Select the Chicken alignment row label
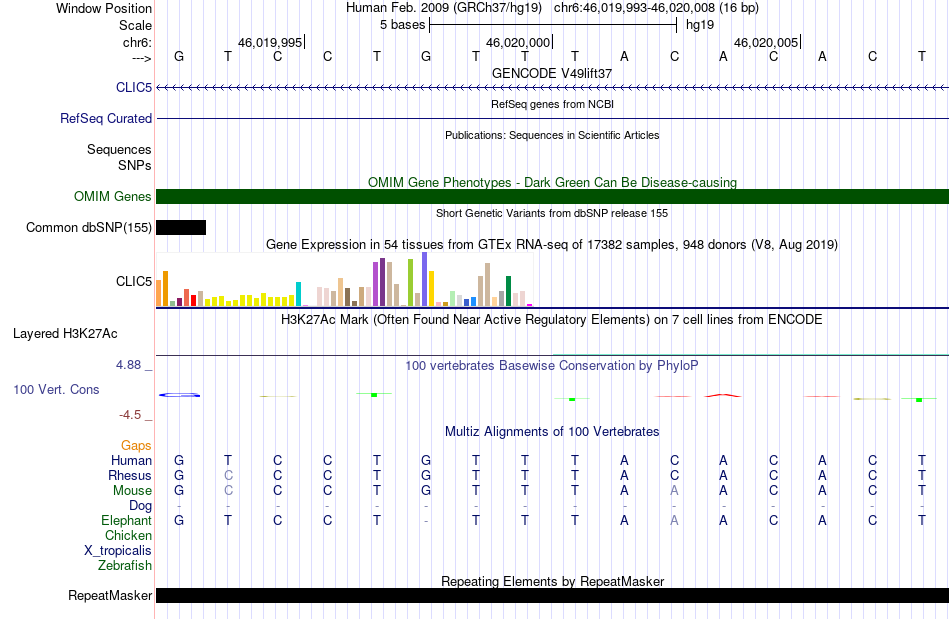This screenshot has width=950, height=619. (128, 535)
